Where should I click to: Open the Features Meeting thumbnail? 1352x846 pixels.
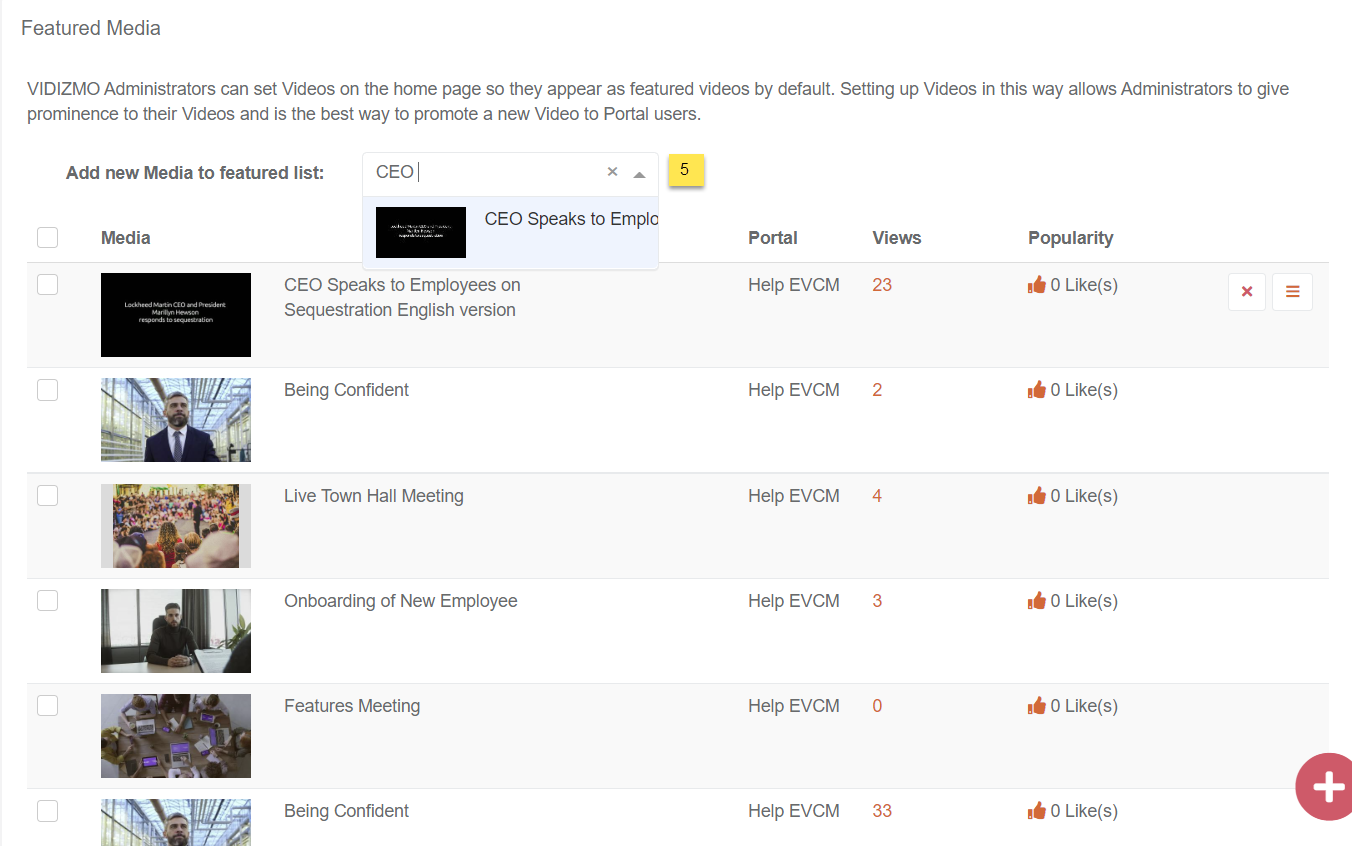pos(176,736)
